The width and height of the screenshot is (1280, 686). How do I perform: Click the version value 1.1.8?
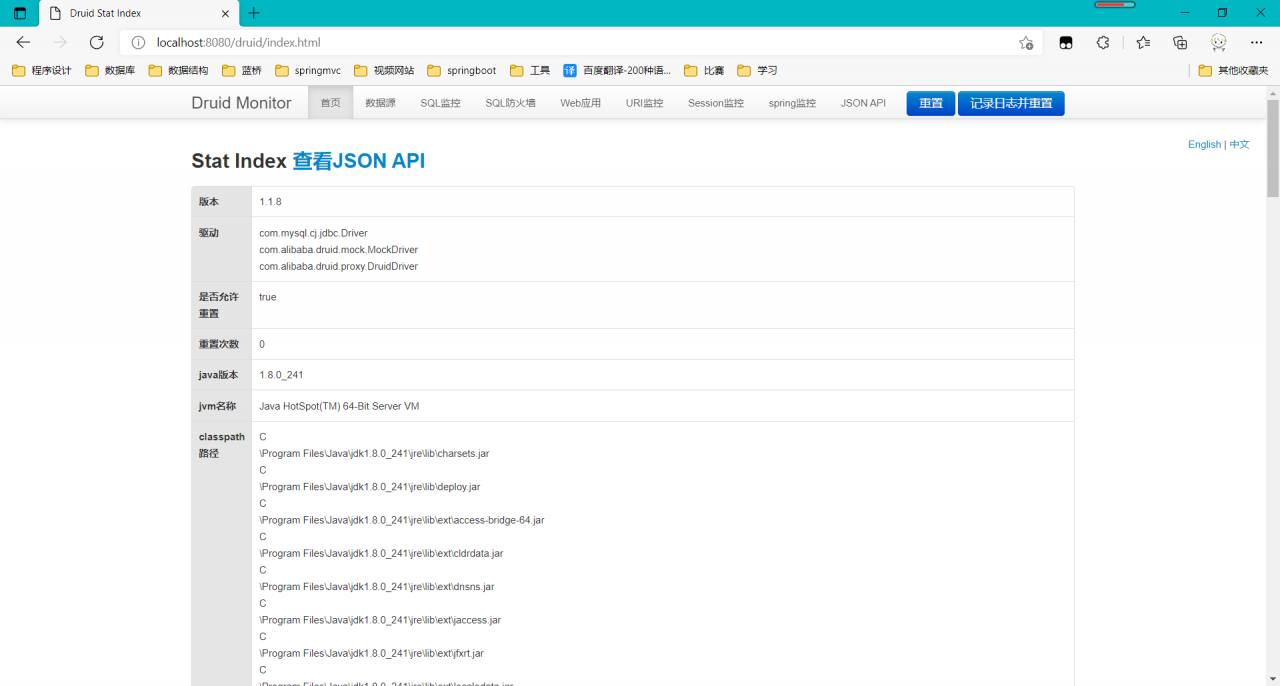pyautogui.click(x=270, y=202)
